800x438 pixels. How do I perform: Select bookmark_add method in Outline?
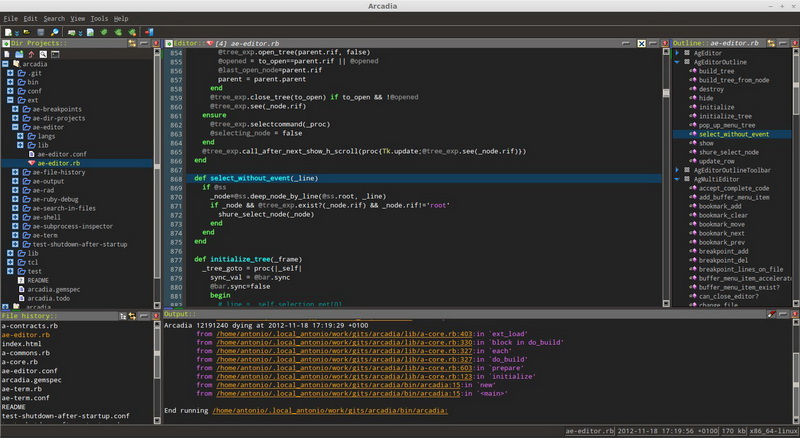pyautogui.click(x=720, y=206)
